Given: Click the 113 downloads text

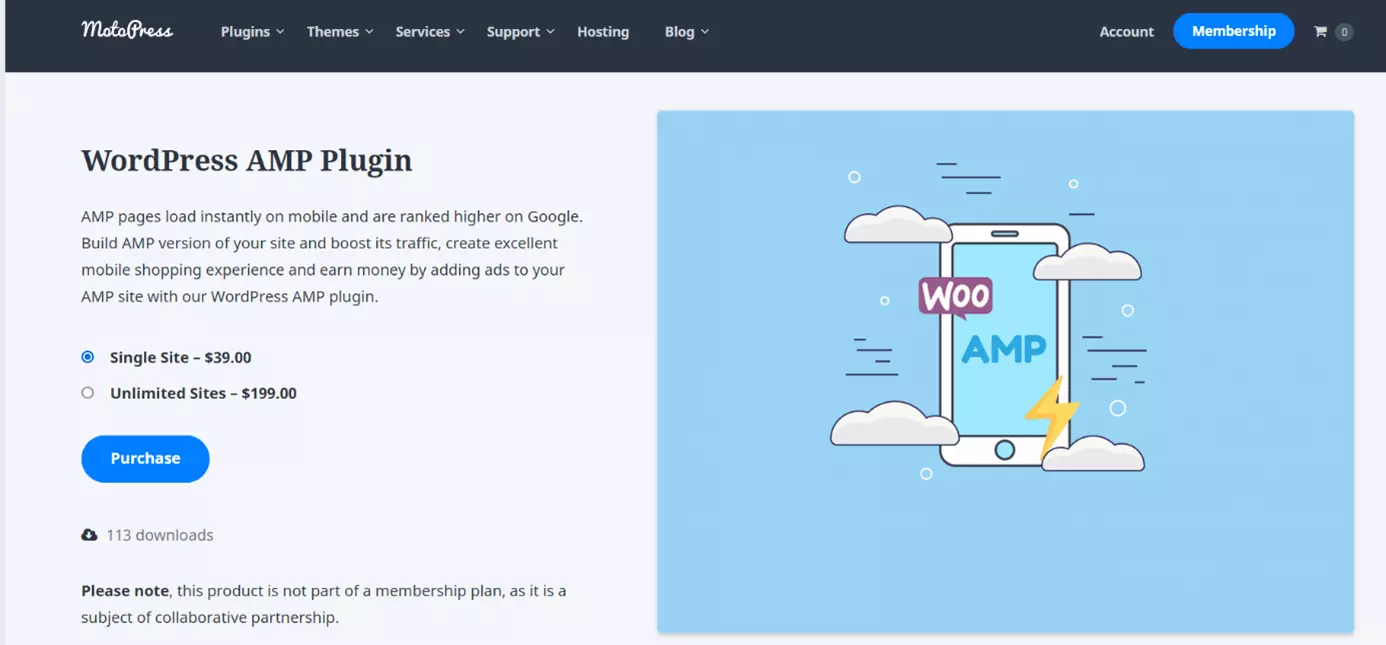Looking at the screenshot, I should coord(160,535).
